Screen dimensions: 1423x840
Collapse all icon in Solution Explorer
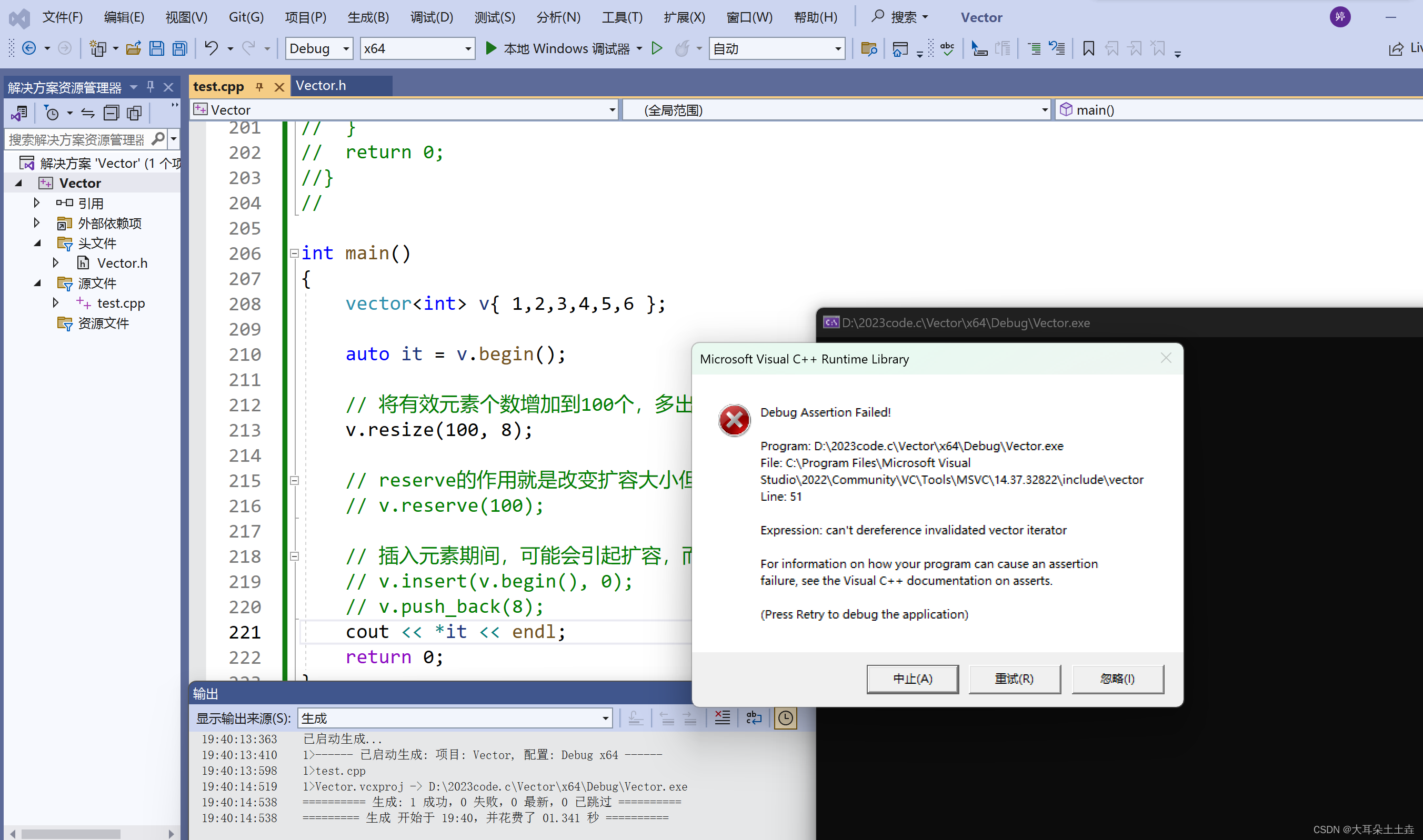111,113
